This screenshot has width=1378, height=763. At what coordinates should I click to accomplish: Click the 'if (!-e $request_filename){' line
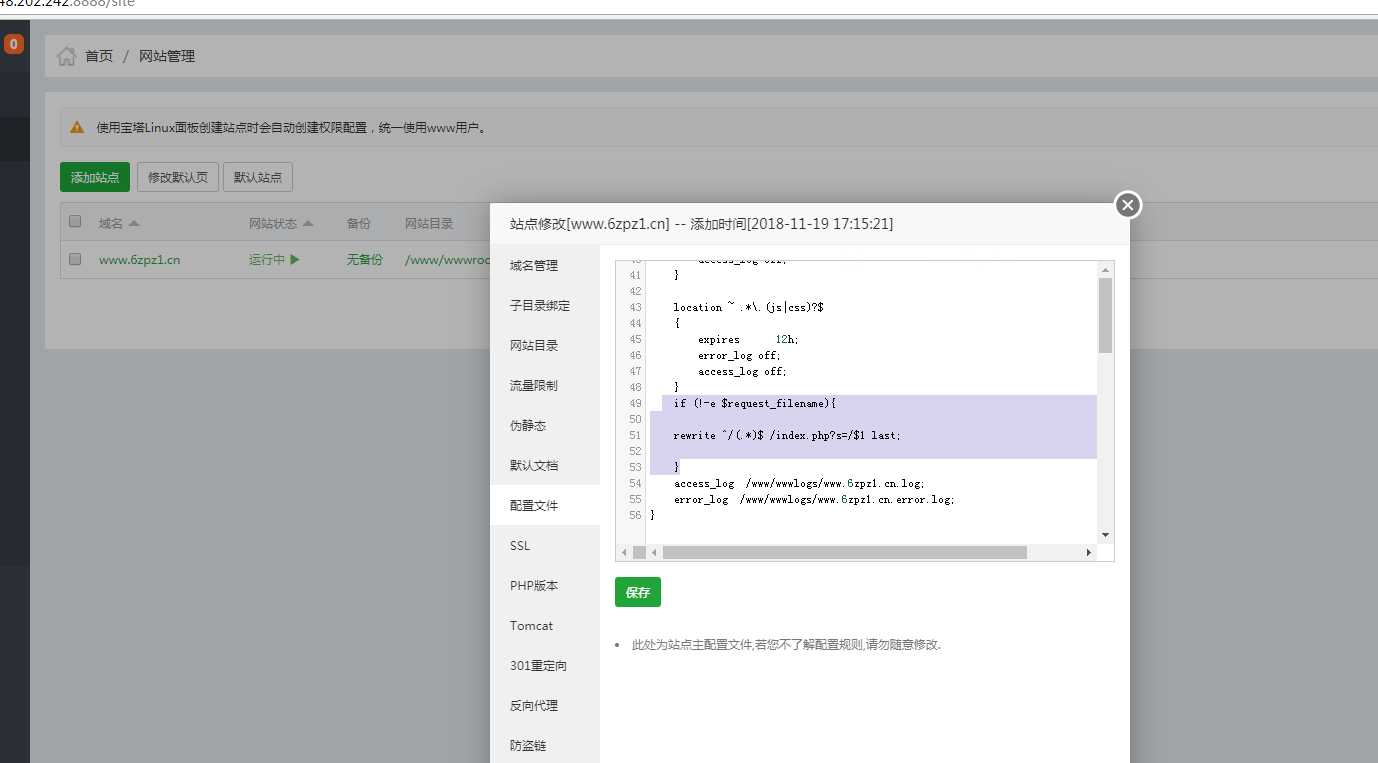(x=755, y=403)
